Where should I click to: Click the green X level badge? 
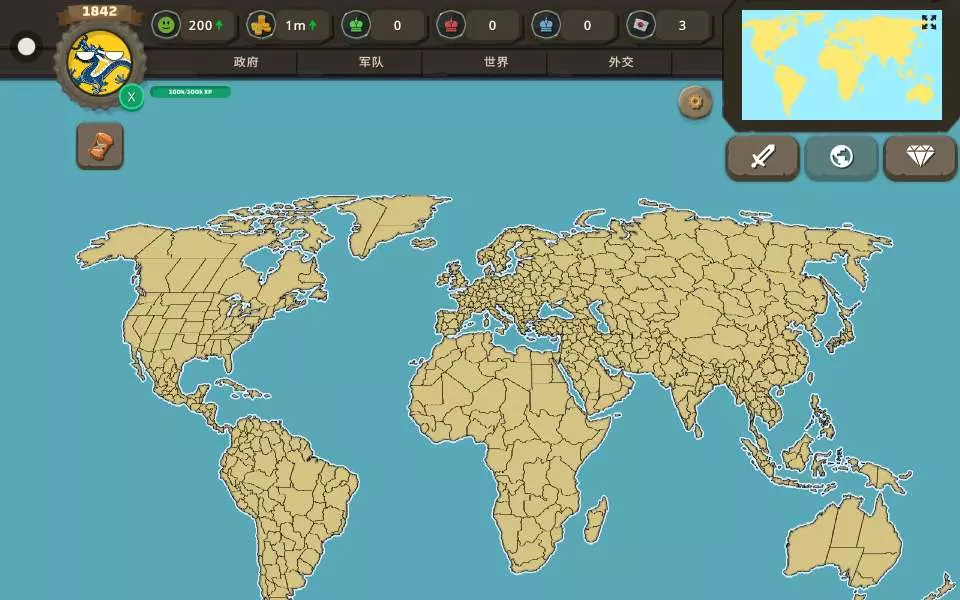tap(131, 97)
